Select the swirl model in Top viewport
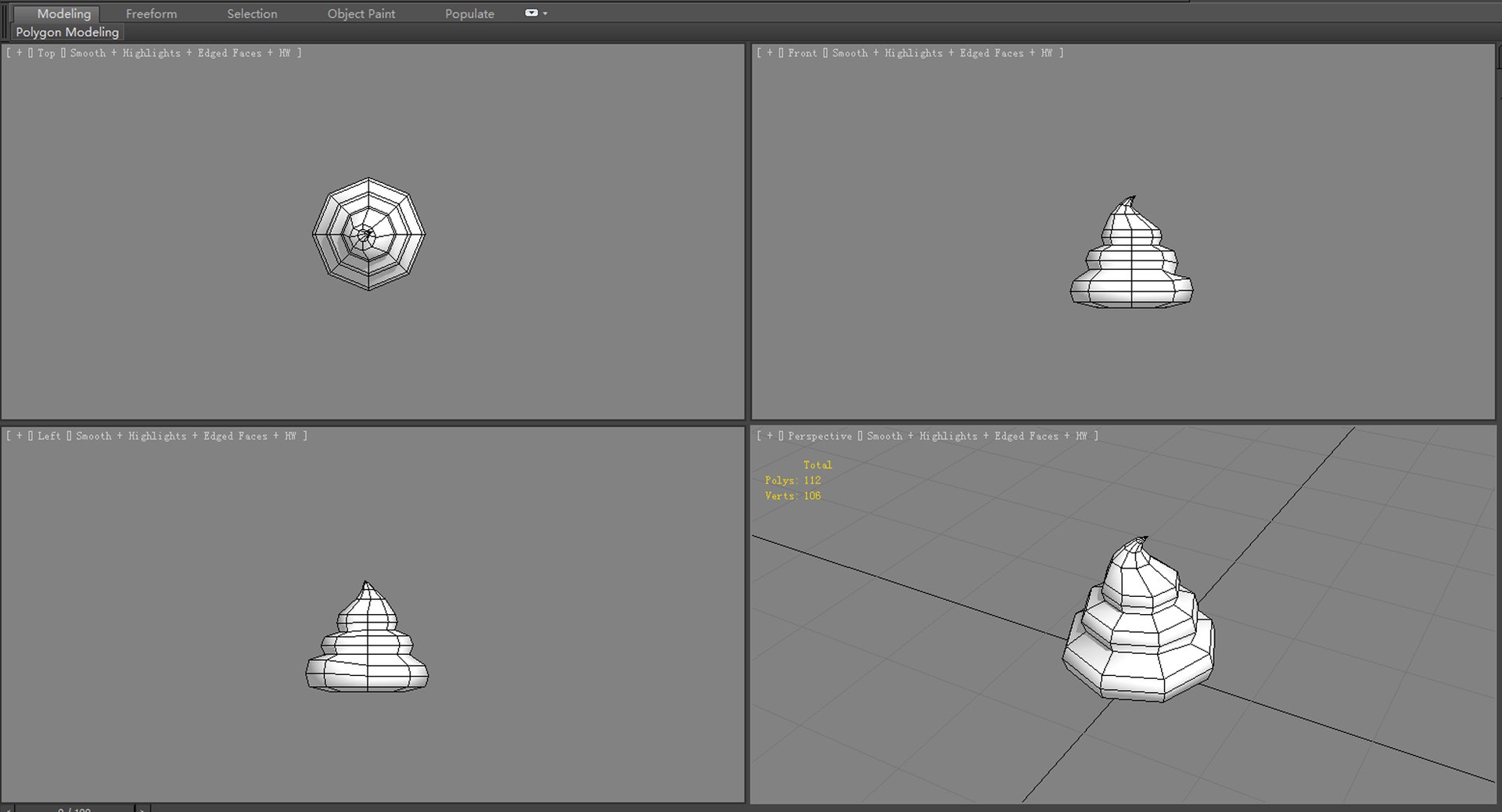 (x=368, y=234)
